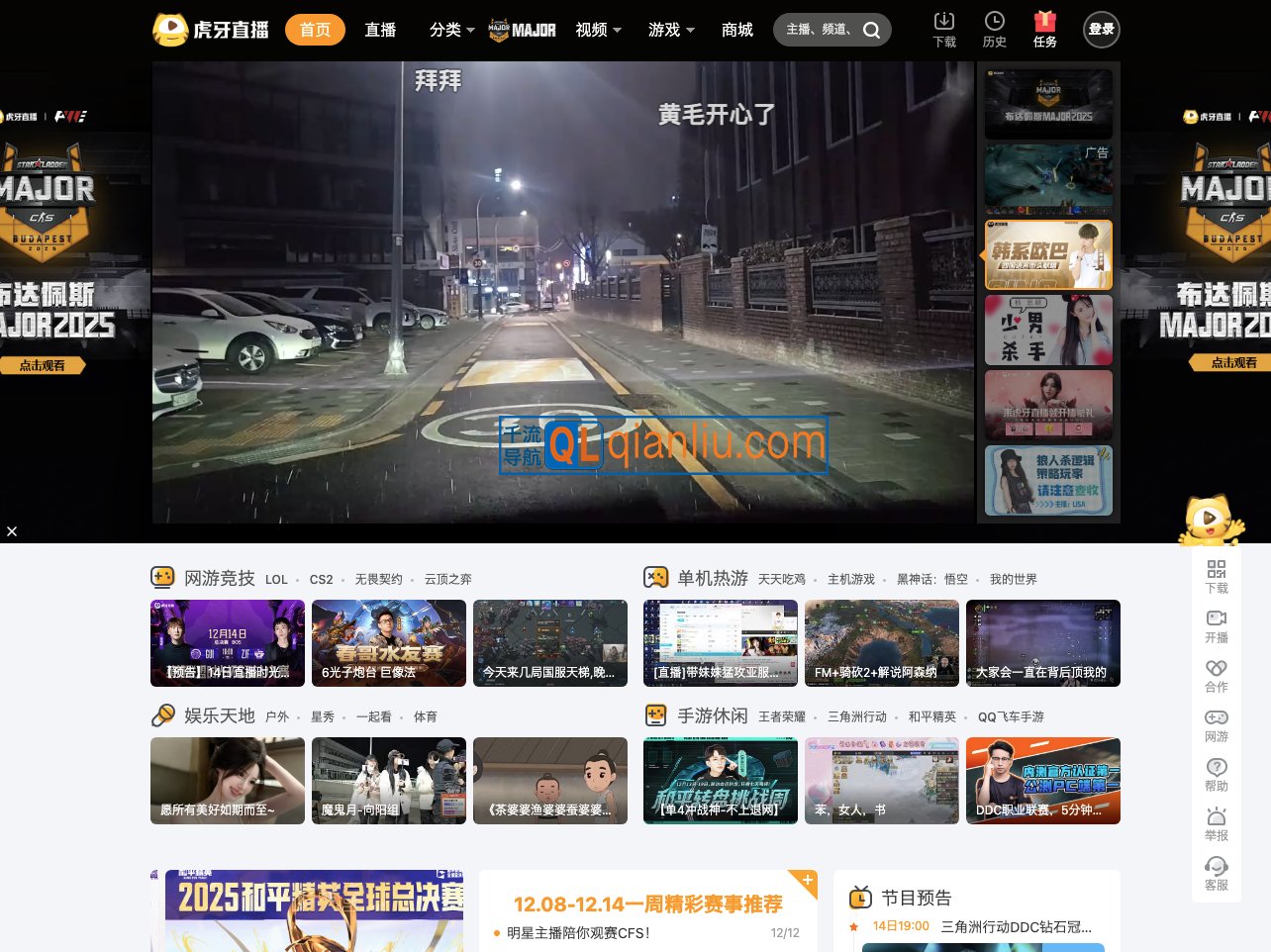Go to the 直播 live tab

pyautogui.click(x=380, y=30)
